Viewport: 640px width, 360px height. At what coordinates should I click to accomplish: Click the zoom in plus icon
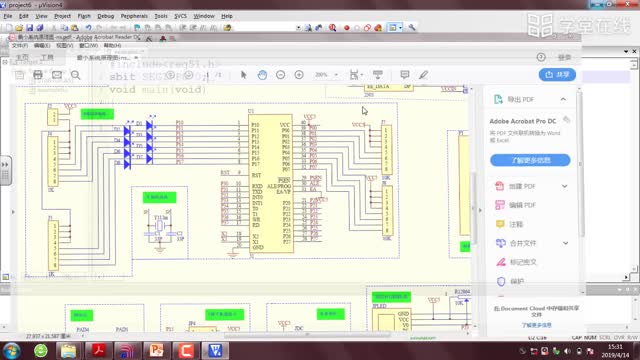(299, 75)
